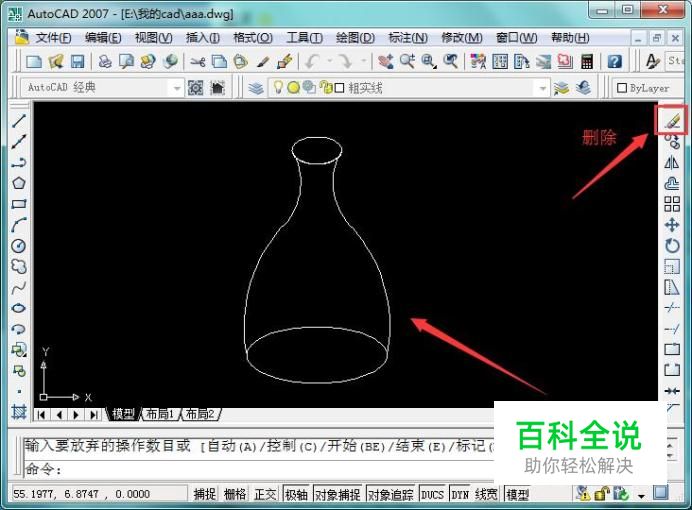Click the Mirror tool
Screen dimensions: 692x510
(672, 162)
